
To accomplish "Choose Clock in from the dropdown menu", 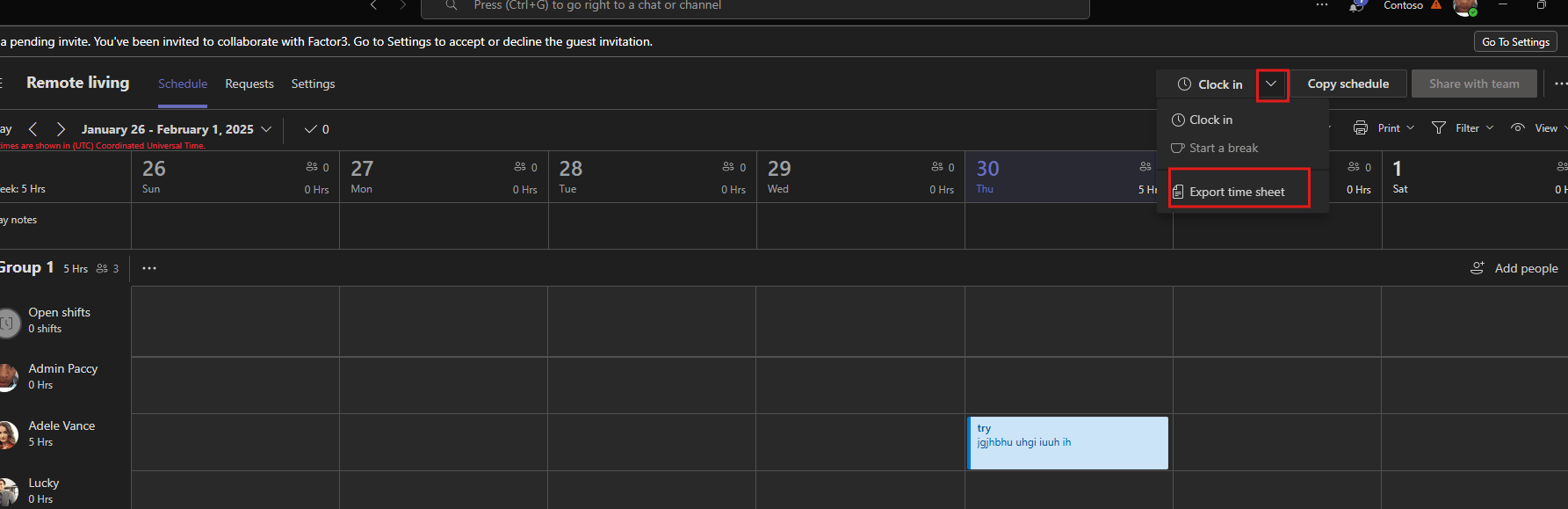I will (x=1210, y=120).
